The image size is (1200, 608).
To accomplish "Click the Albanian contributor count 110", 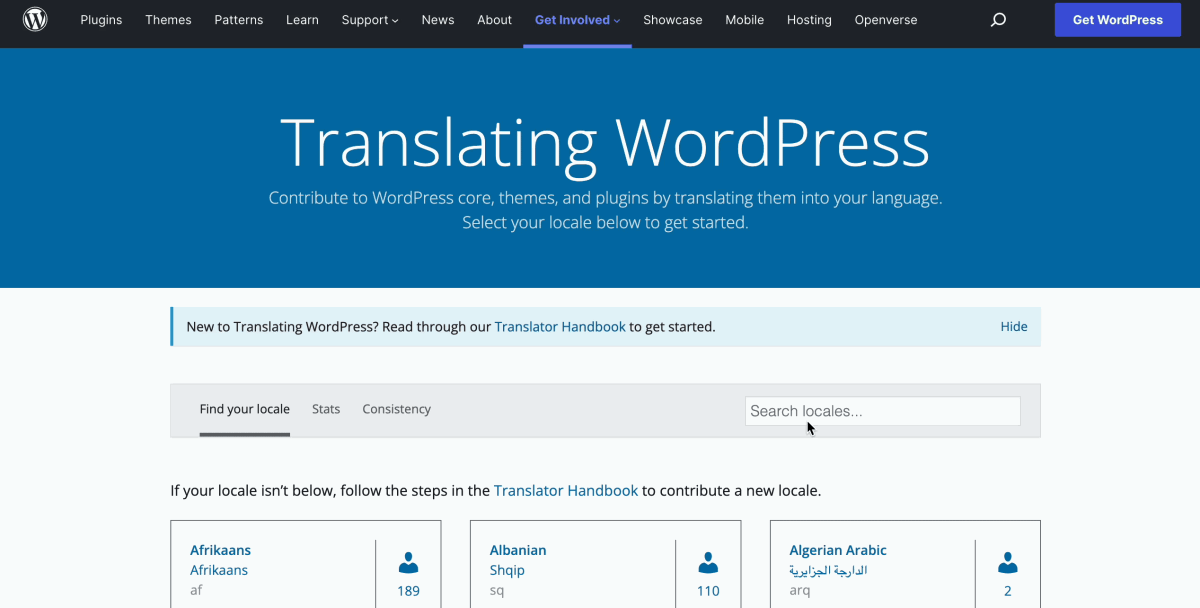I will (x=708, y=591).
